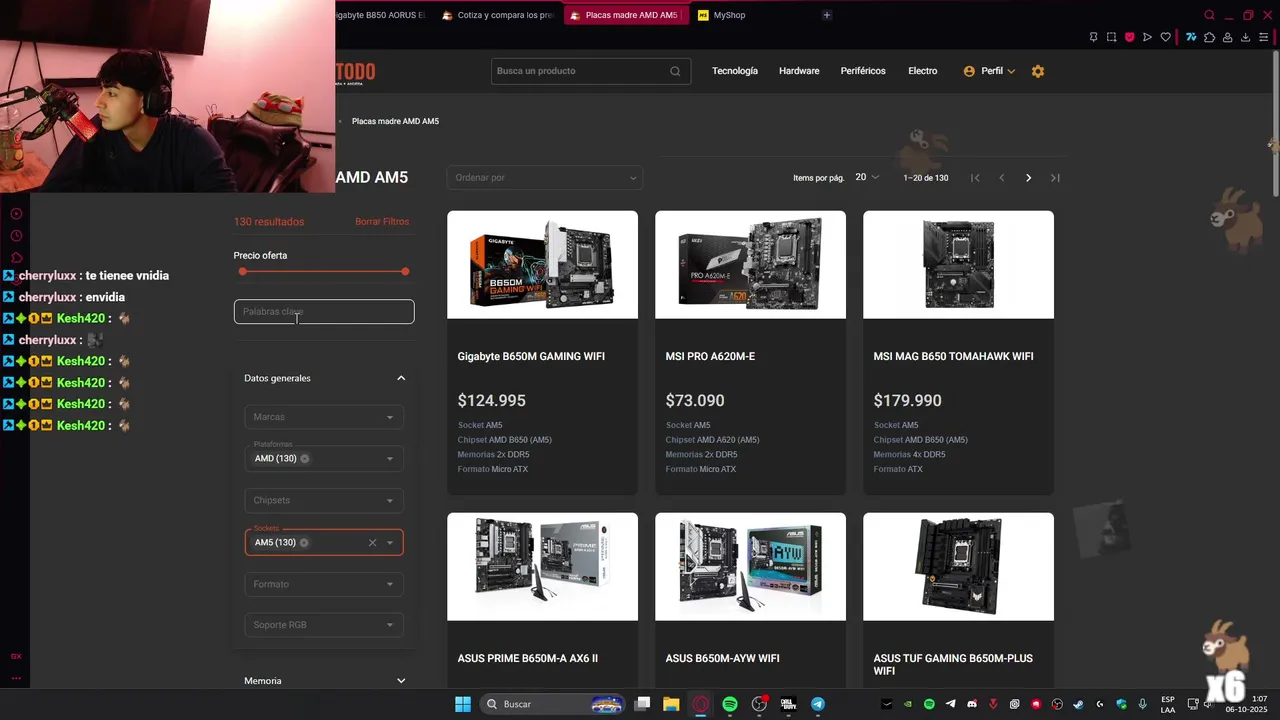The height and width of the screenshot is (720, 1280).
Task: Open the Hardware menu
Action: pyautogui.click(x=799, y=71)
